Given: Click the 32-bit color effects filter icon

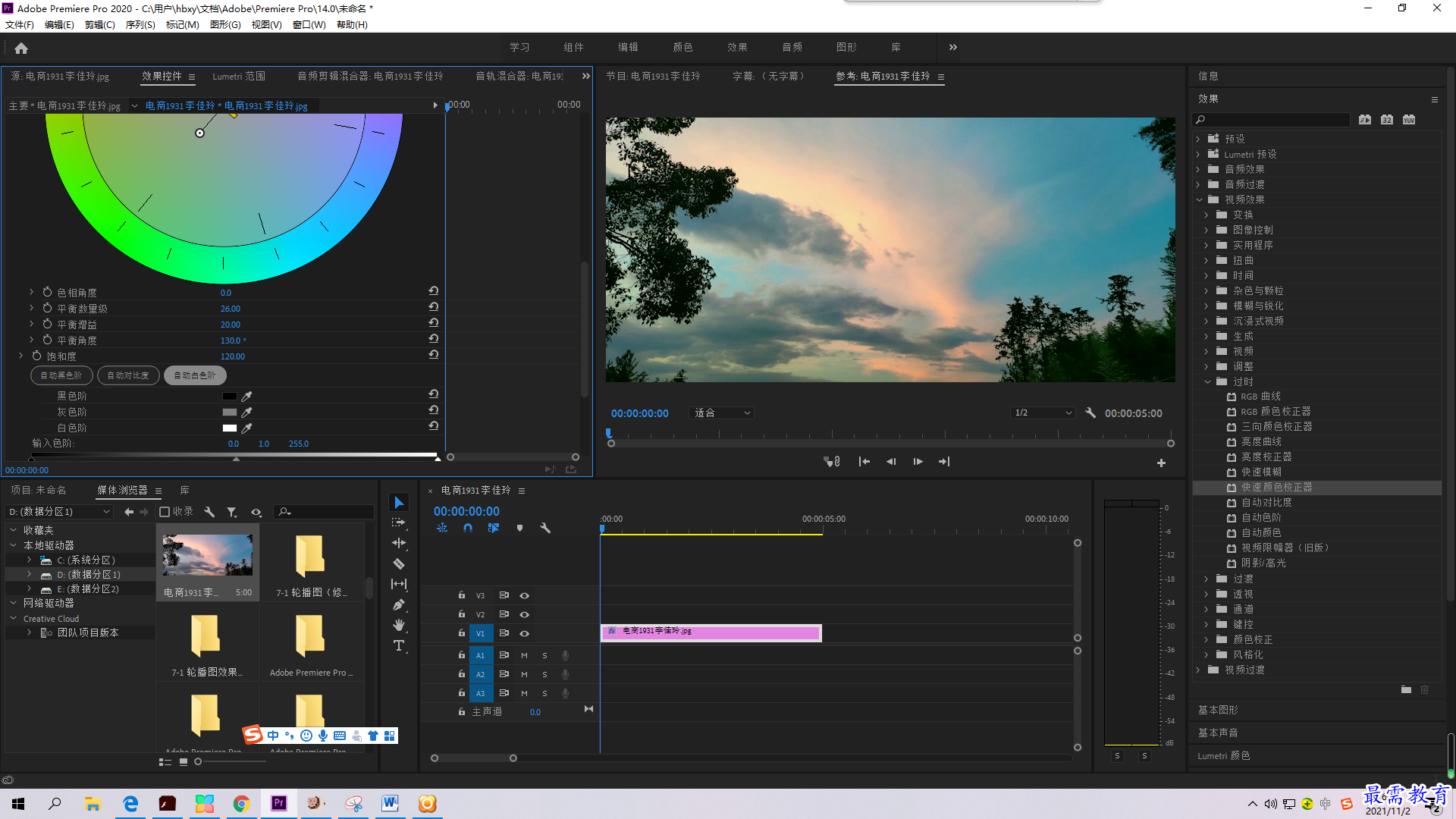Looking at the screenshot, I should click(x=1387, y=120).
